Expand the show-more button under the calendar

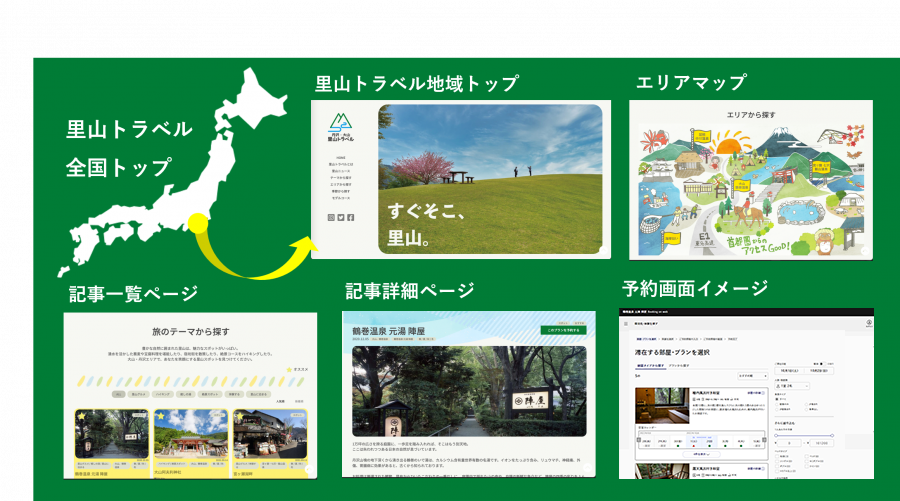coord(701,455)
